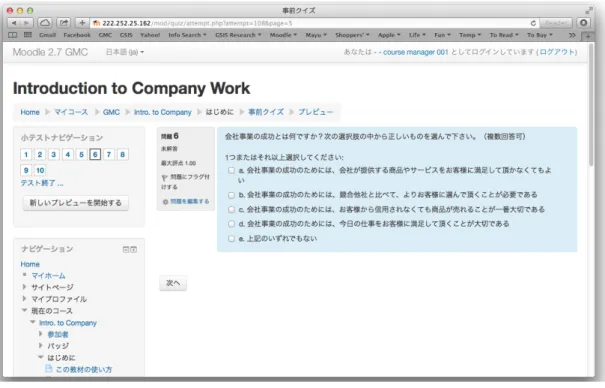Collapse はじめに tree node
This screenshot has height=388, width=605.
[x=41, y=357]
